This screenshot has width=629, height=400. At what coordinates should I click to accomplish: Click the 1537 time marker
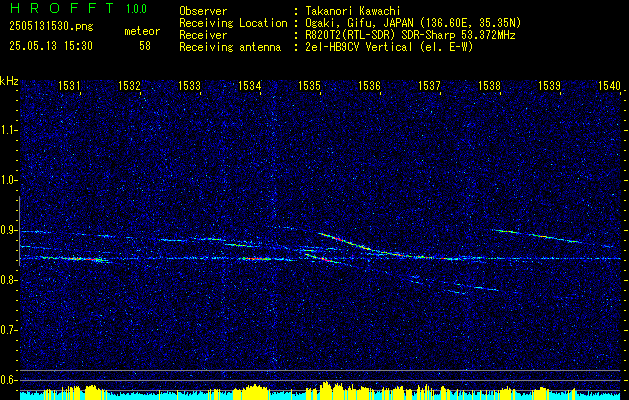[429, 85]
